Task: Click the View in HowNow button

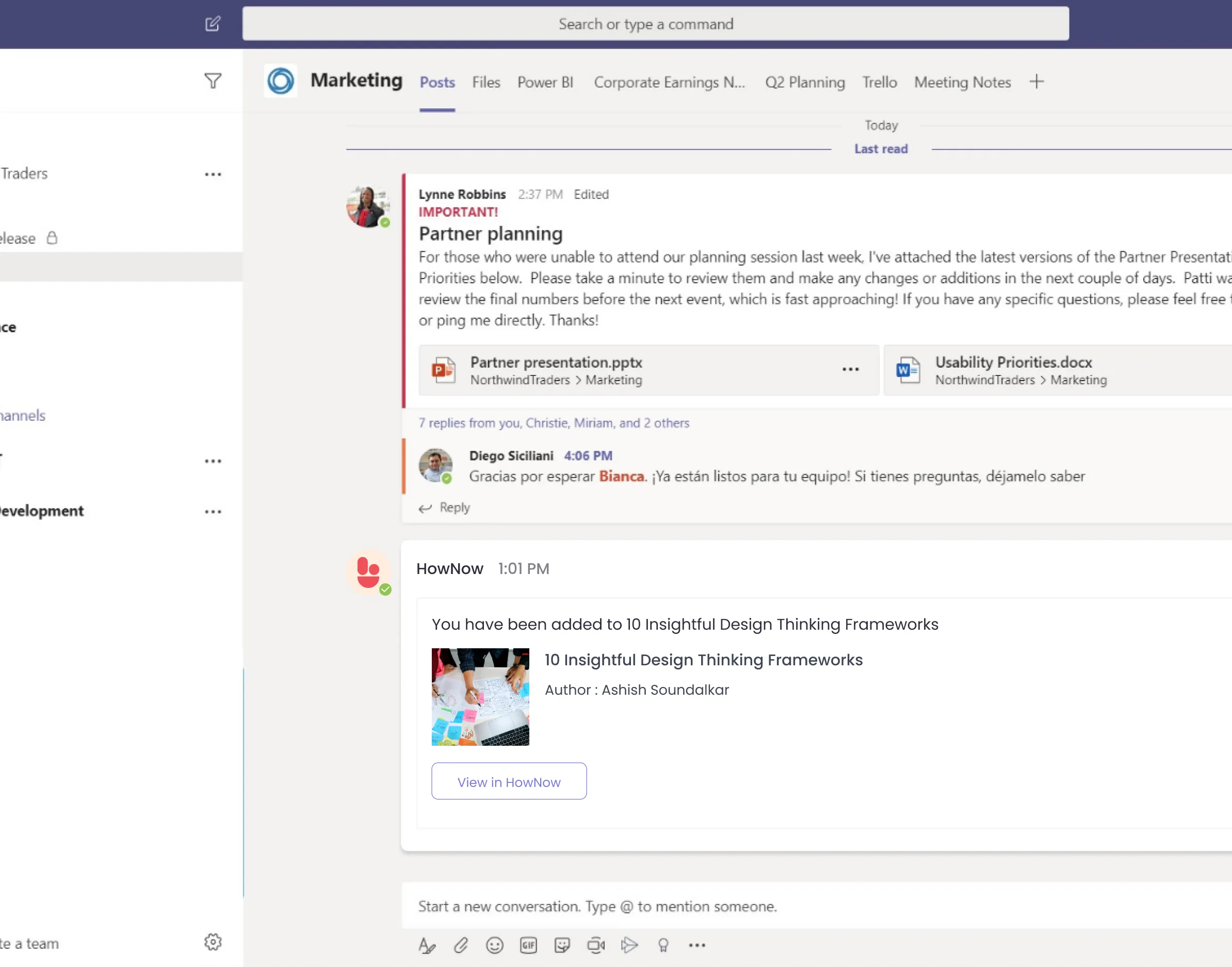Action: [509, 781]
